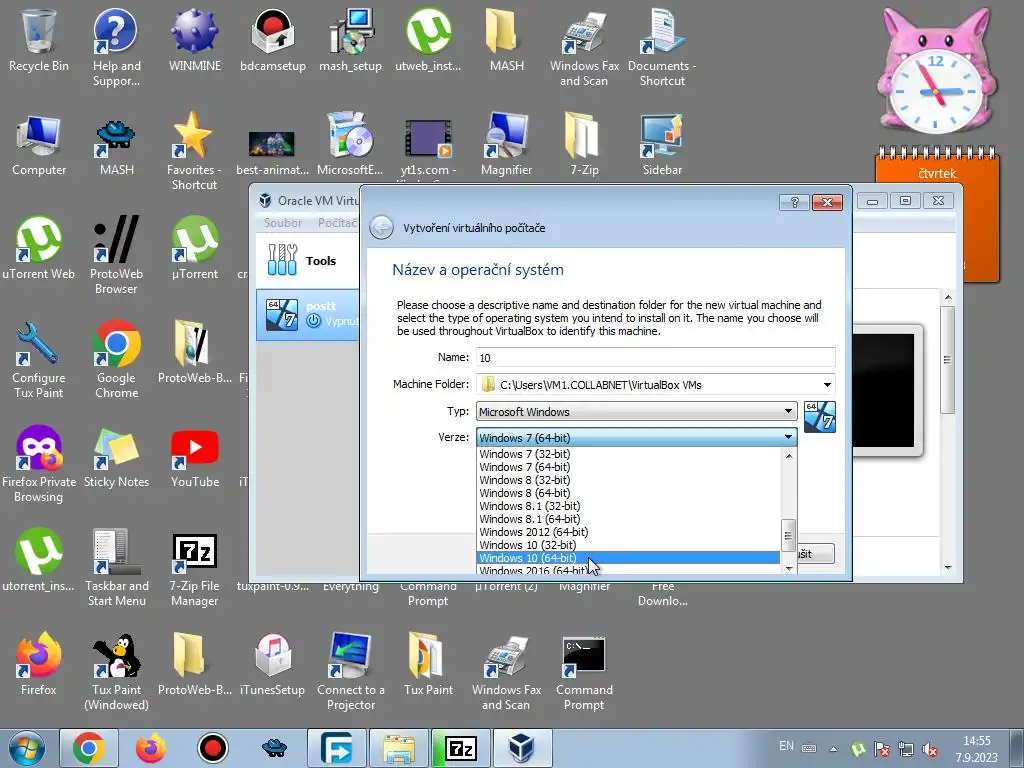Viewport: 1024px width, 768px height.
Task: Open Sticky Notes shortcut
Action: point(116,456)
